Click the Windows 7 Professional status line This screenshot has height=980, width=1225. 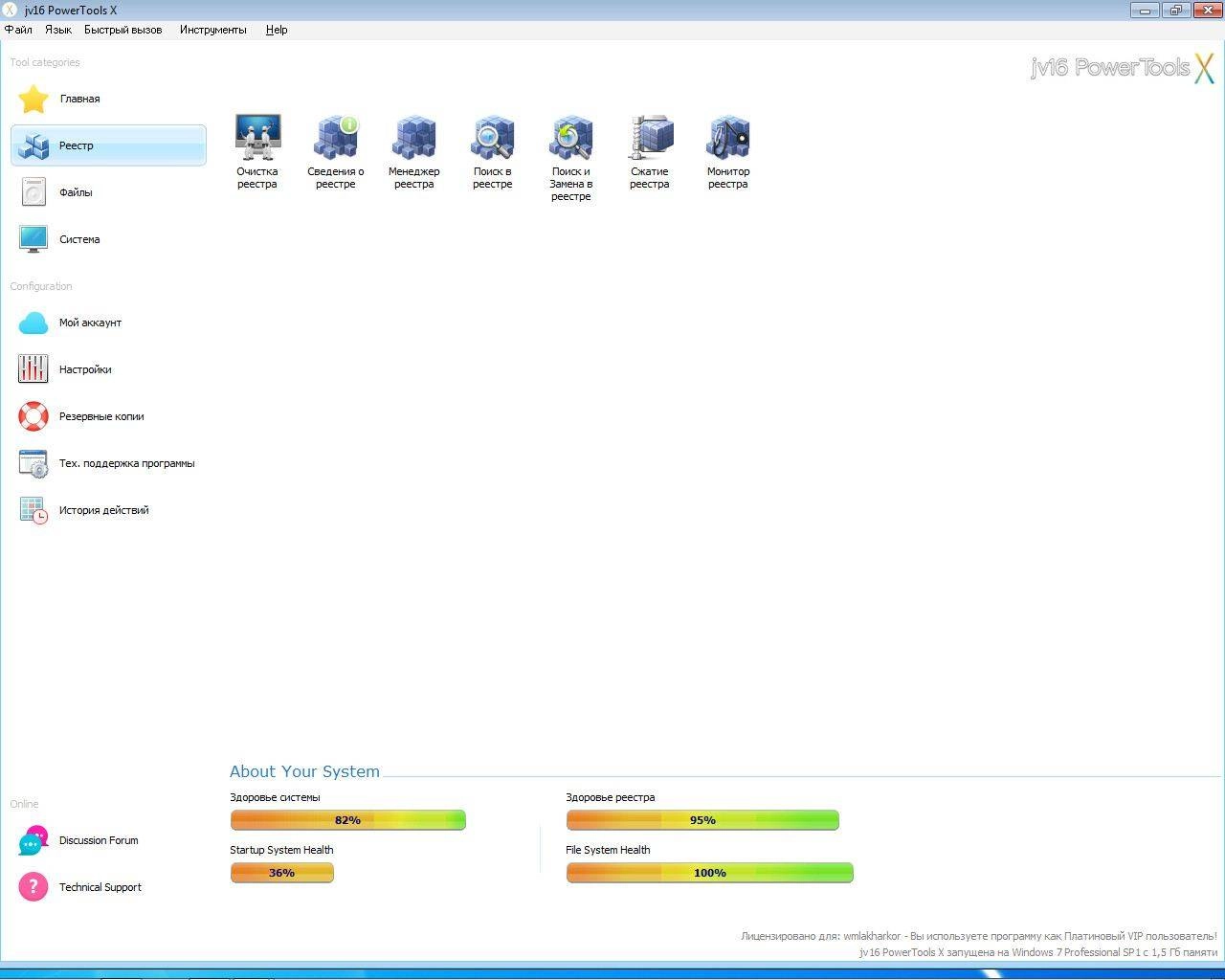1038,952
